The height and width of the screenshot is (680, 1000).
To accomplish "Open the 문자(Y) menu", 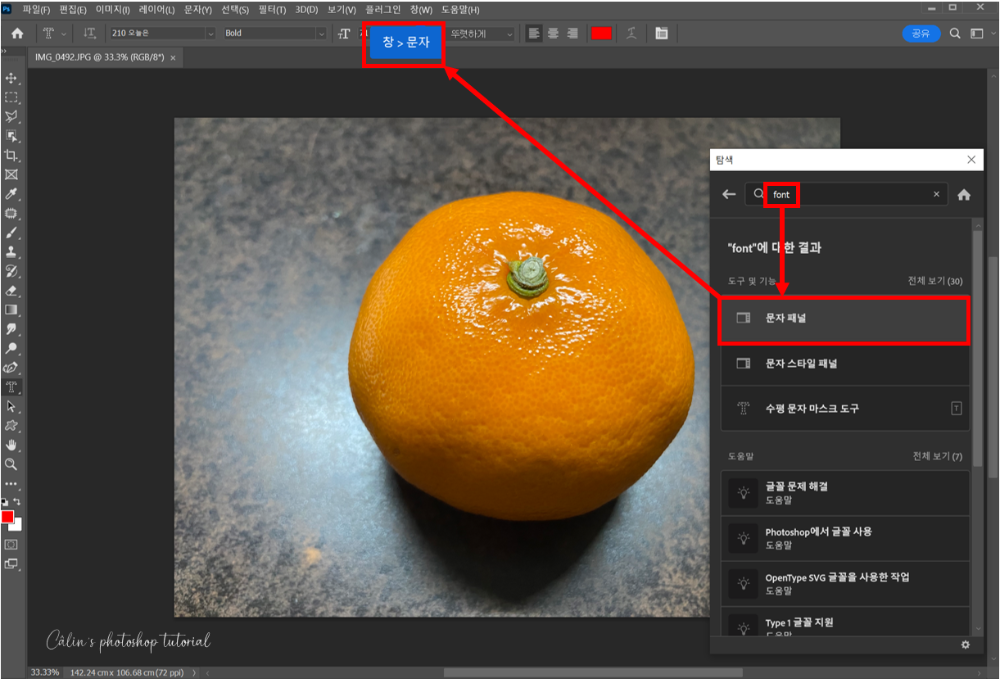I will click(x=198, y=10).
